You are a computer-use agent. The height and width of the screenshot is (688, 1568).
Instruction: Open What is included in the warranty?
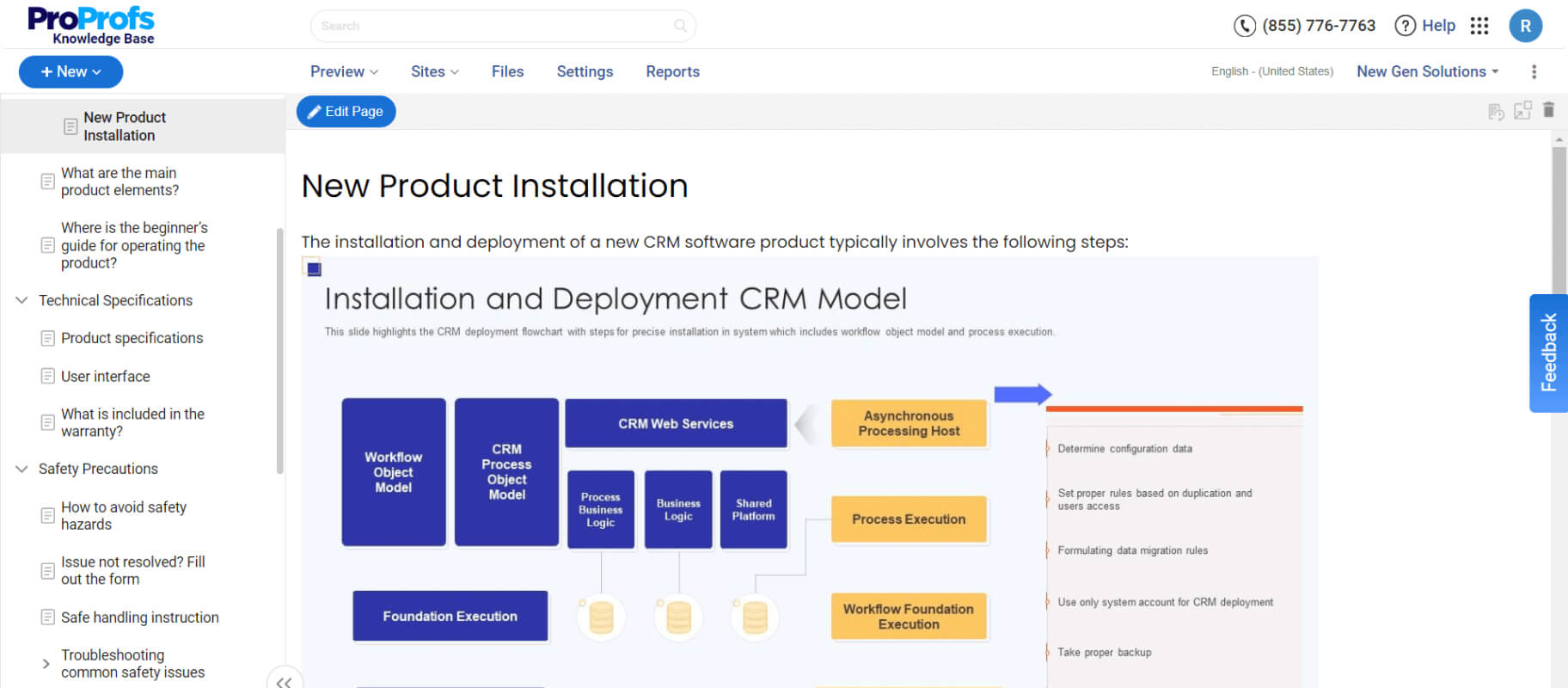tap(132, 422)
